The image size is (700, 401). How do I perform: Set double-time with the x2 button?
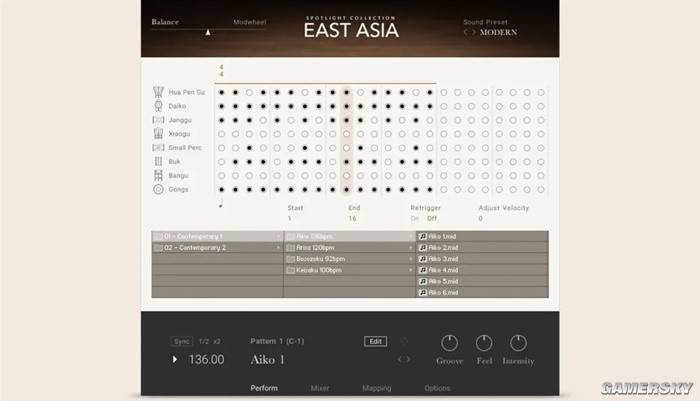click(x=217, y=341)
